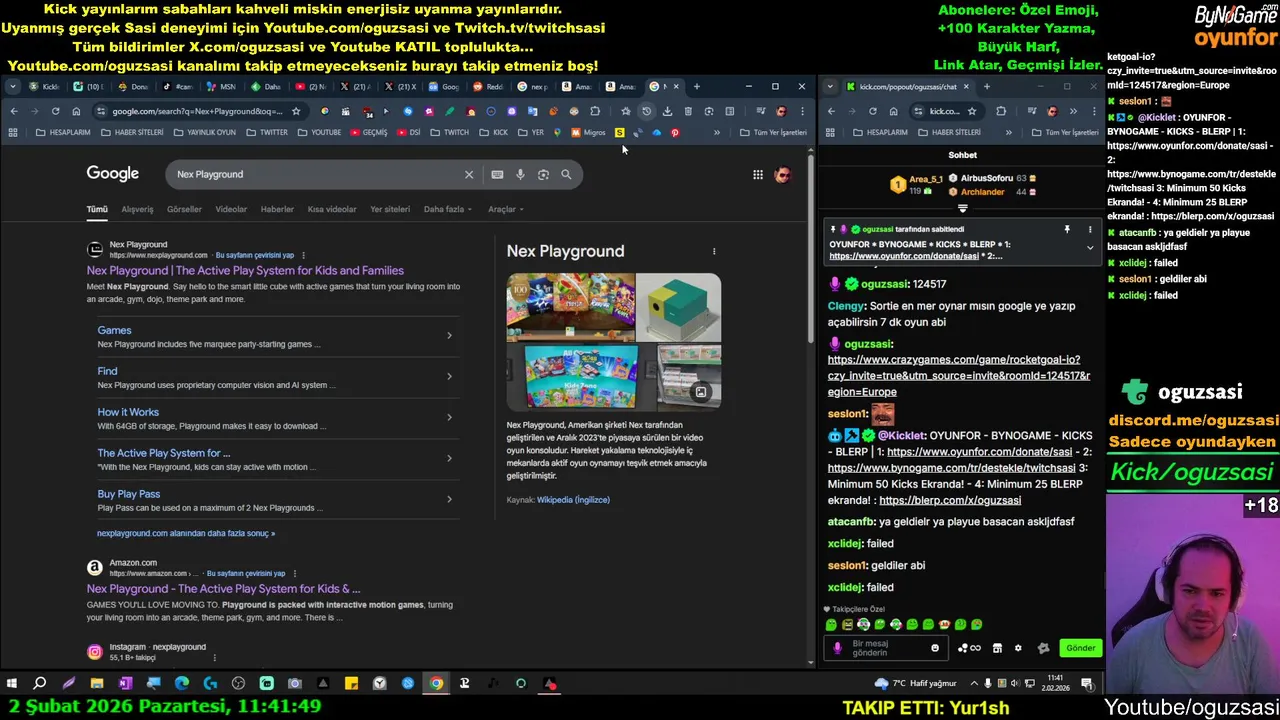Open the Wikipedia (İngilizce) source link
The height and width of the screenshot is (720, 1280).
click(x=573, y=500)
